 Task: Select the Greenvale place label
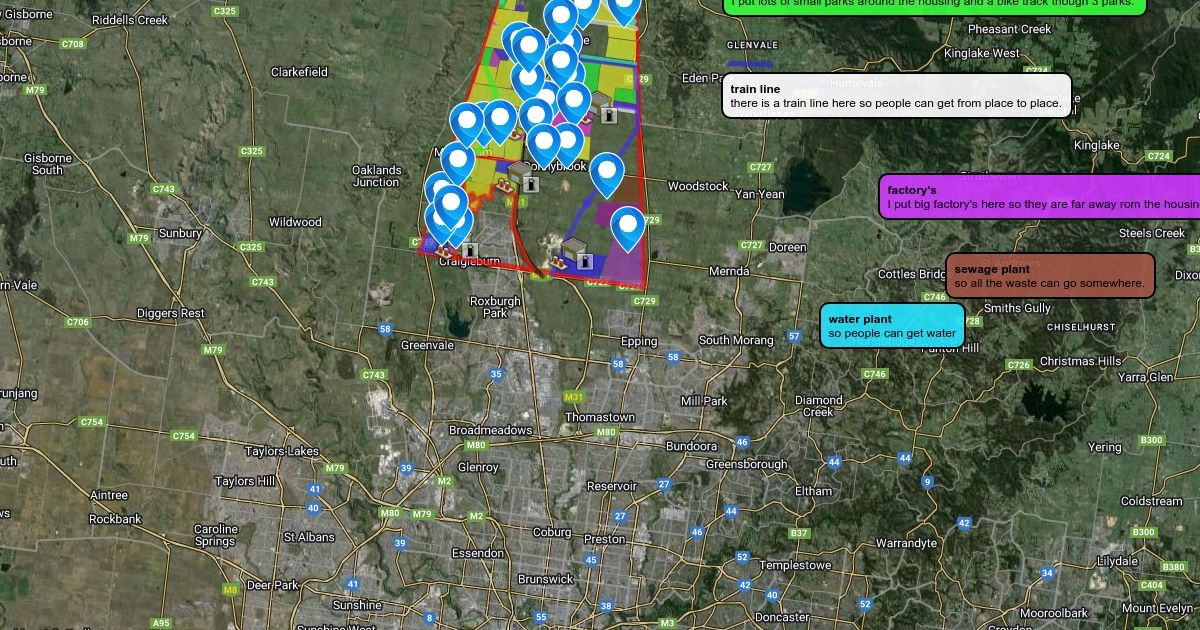pyautogui.click(x=427, y=345)
